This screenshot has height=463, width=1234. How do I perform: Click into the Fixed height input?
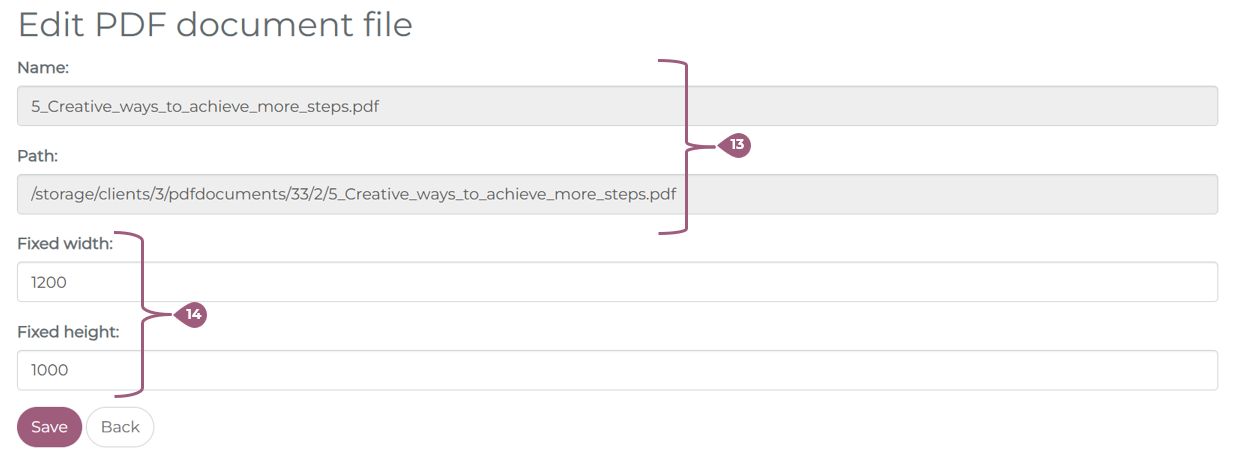coord(617,370)
